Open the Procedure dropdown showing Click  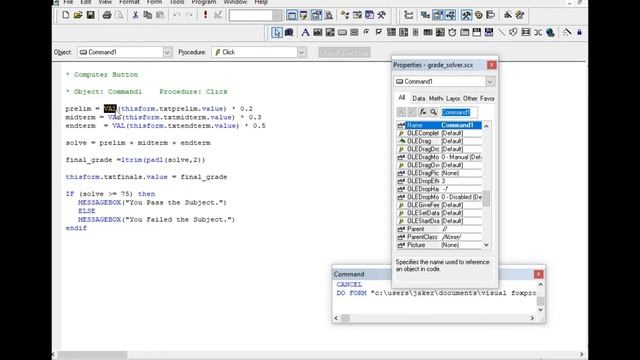coord(301,52)
